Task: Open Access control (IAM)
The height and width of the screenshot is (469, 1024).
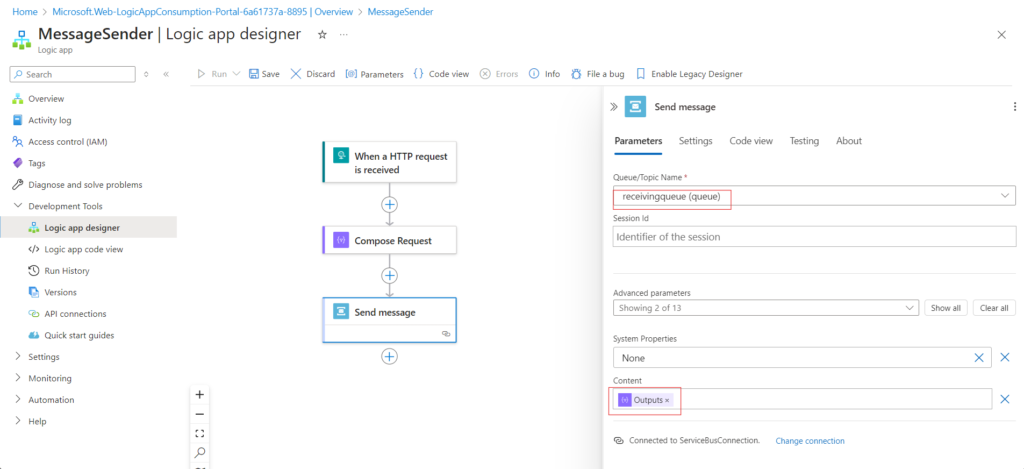Action: coord(67,142)
